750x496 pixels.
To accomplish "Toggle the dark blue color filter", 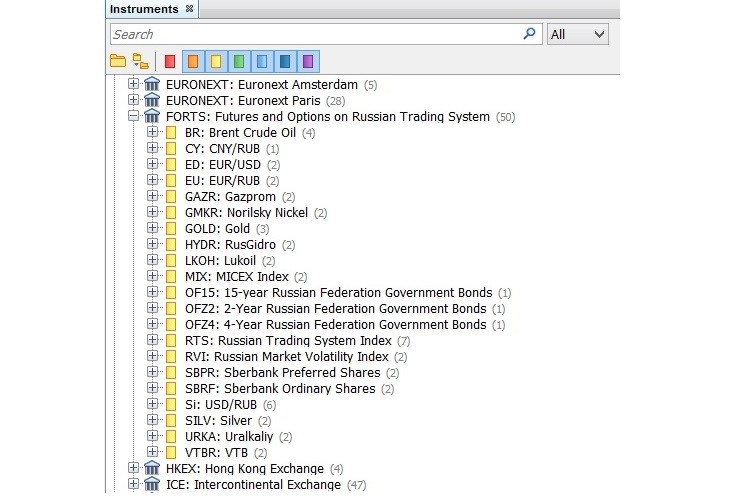I will [x=285, y=61].
